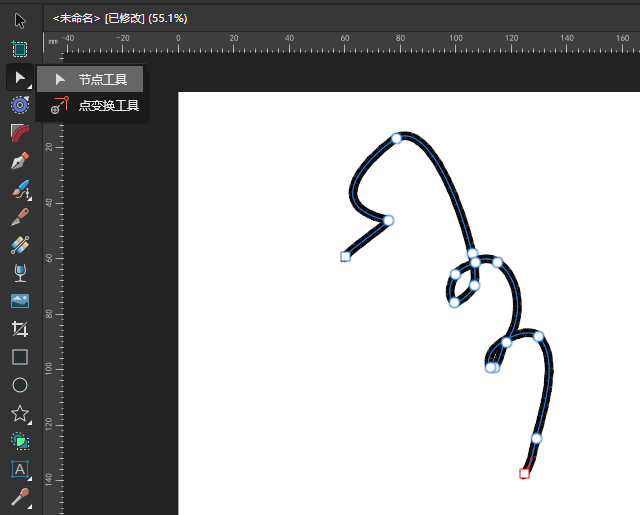This screenshot has height=515, width=640.
Task: Choose 点变换工具 from the flyout
Action: pyautogui.click(x=92, y=106)
